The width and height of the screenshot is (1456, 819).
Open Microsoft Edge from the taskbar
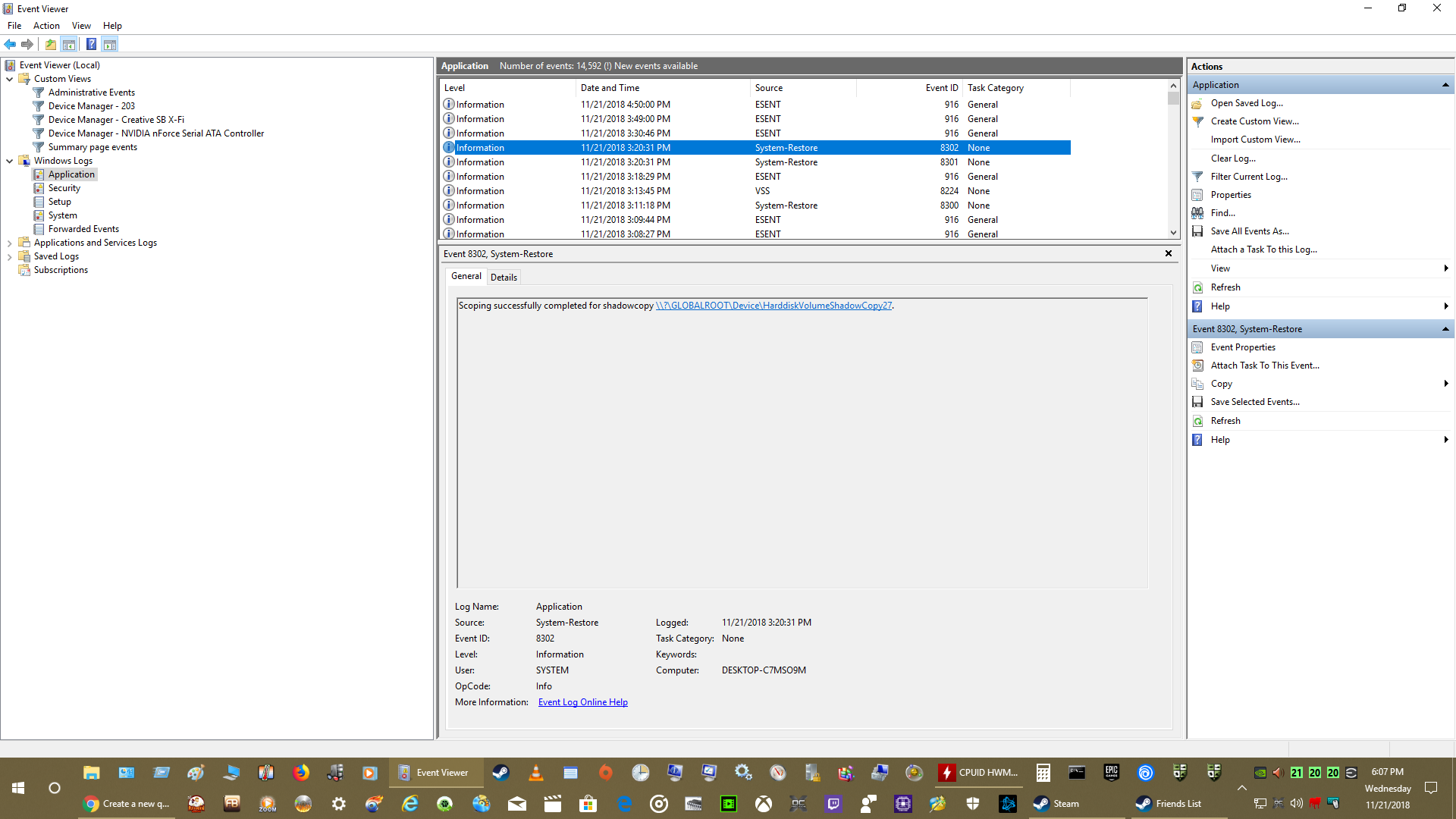[x=624, y=804]
